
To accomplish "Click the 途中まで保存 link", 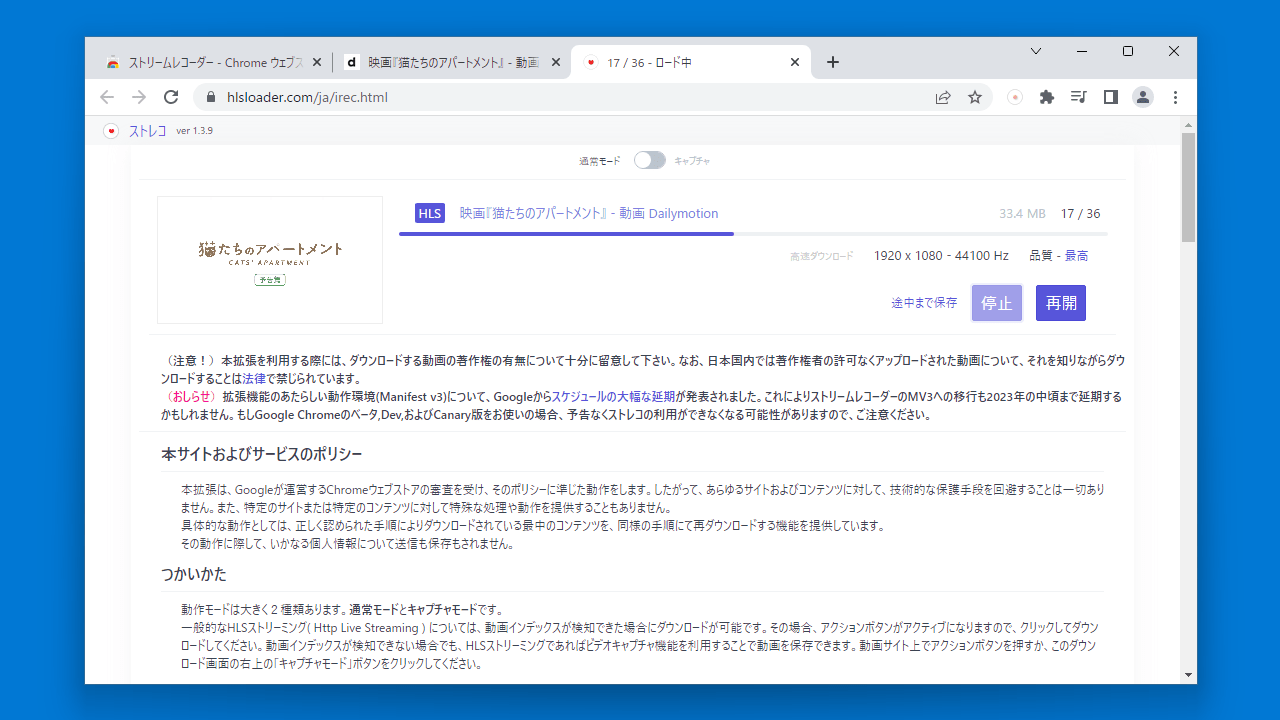I will pyautogui.click(x=924, y=303).
